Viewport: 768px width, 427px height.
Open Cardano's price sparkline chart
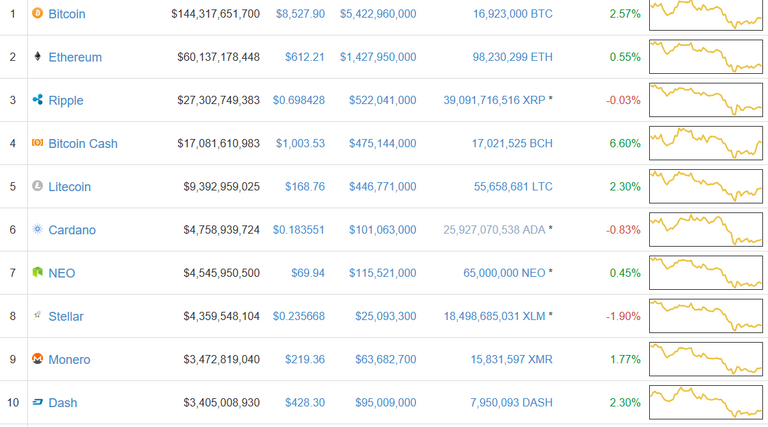(706, 229)
